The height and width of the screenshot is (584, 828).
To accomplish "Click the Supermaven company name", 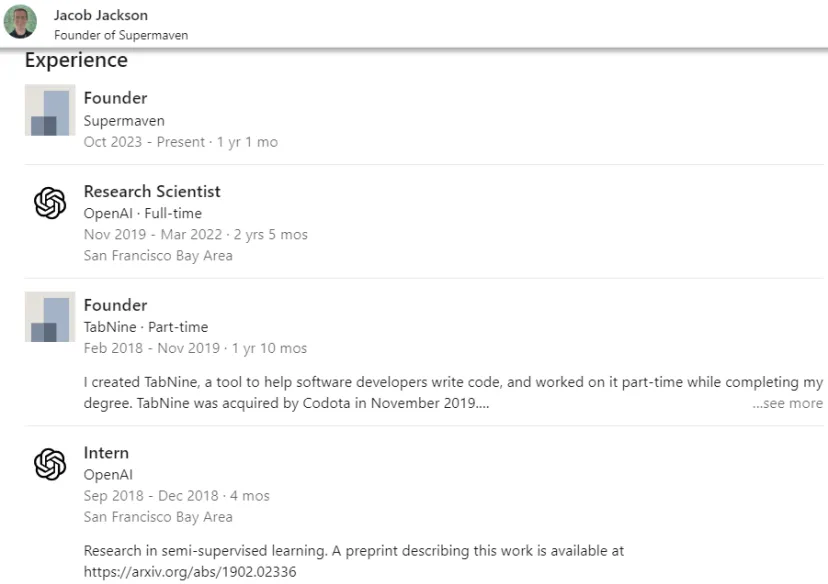I will click(x=124, y=121).
